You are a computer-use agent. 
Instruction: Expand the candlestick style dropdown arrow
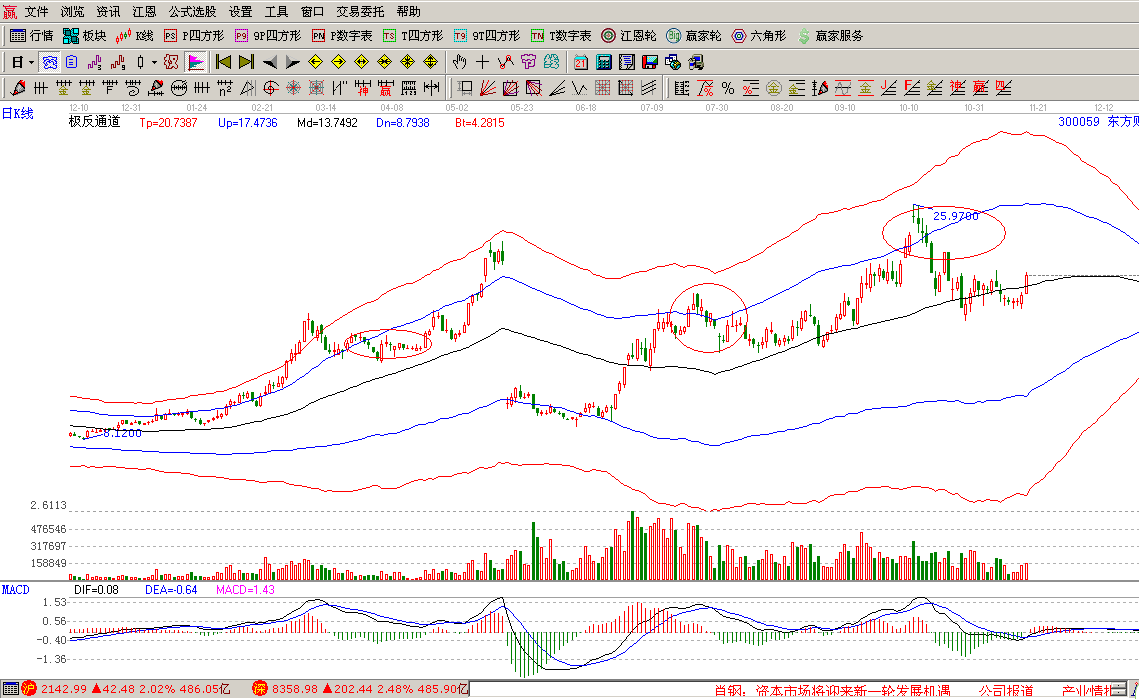154,62
